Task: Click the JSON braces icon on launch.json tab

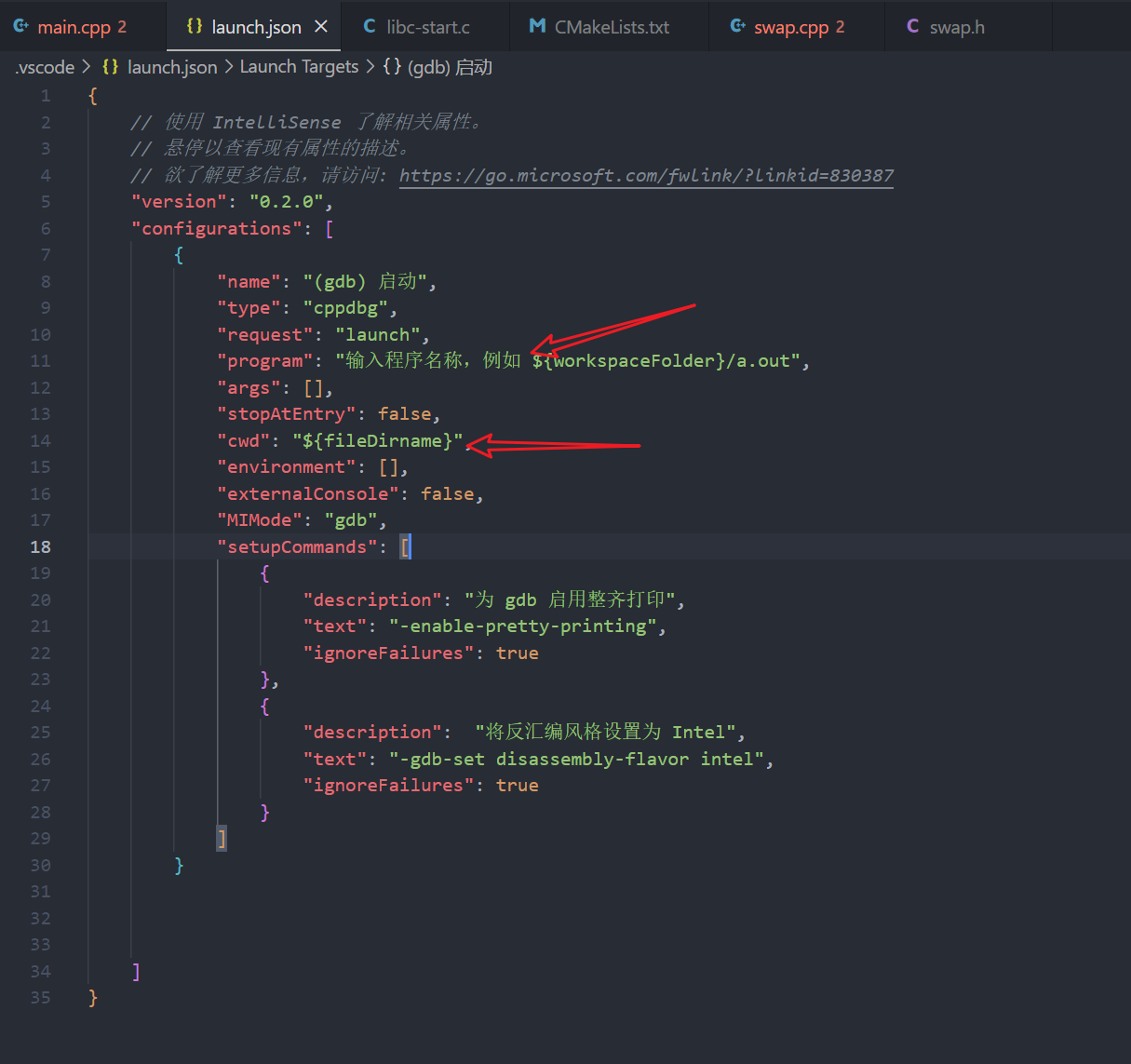Action: (195, 26)
